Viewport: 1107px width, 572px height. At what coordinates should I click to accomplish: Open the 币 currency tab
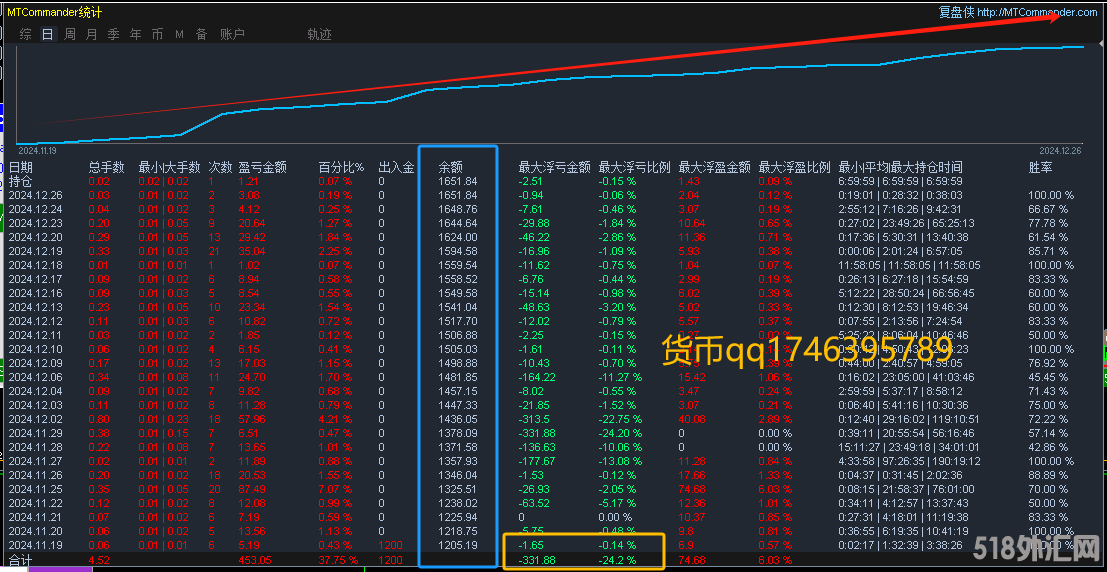[157, 34]
